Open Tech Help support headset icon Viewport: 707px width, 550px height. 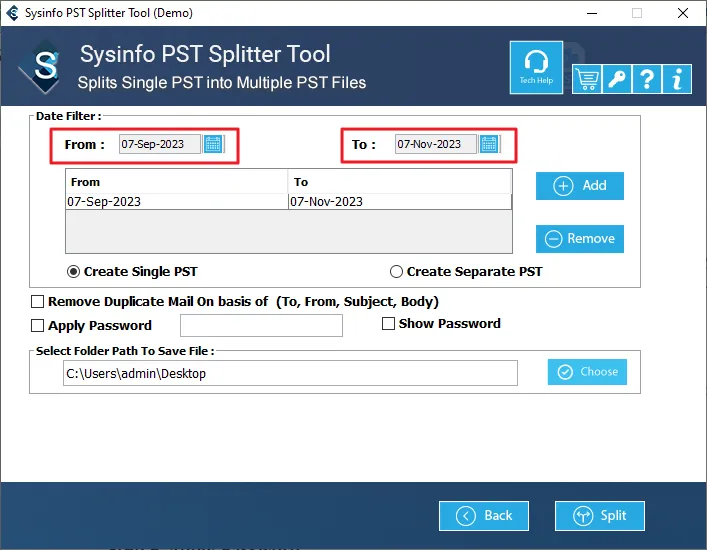pos(536,68)
